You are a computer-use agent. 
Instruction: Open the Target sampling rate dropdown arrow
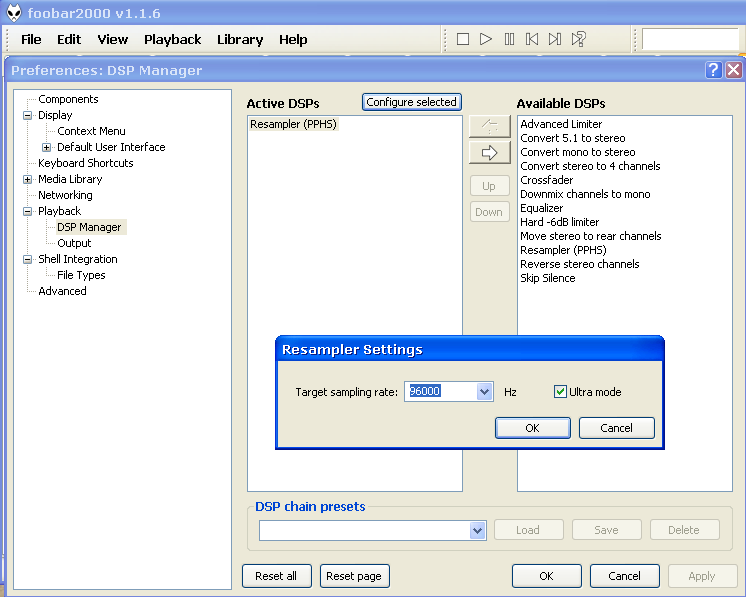[x=484, y=392]
